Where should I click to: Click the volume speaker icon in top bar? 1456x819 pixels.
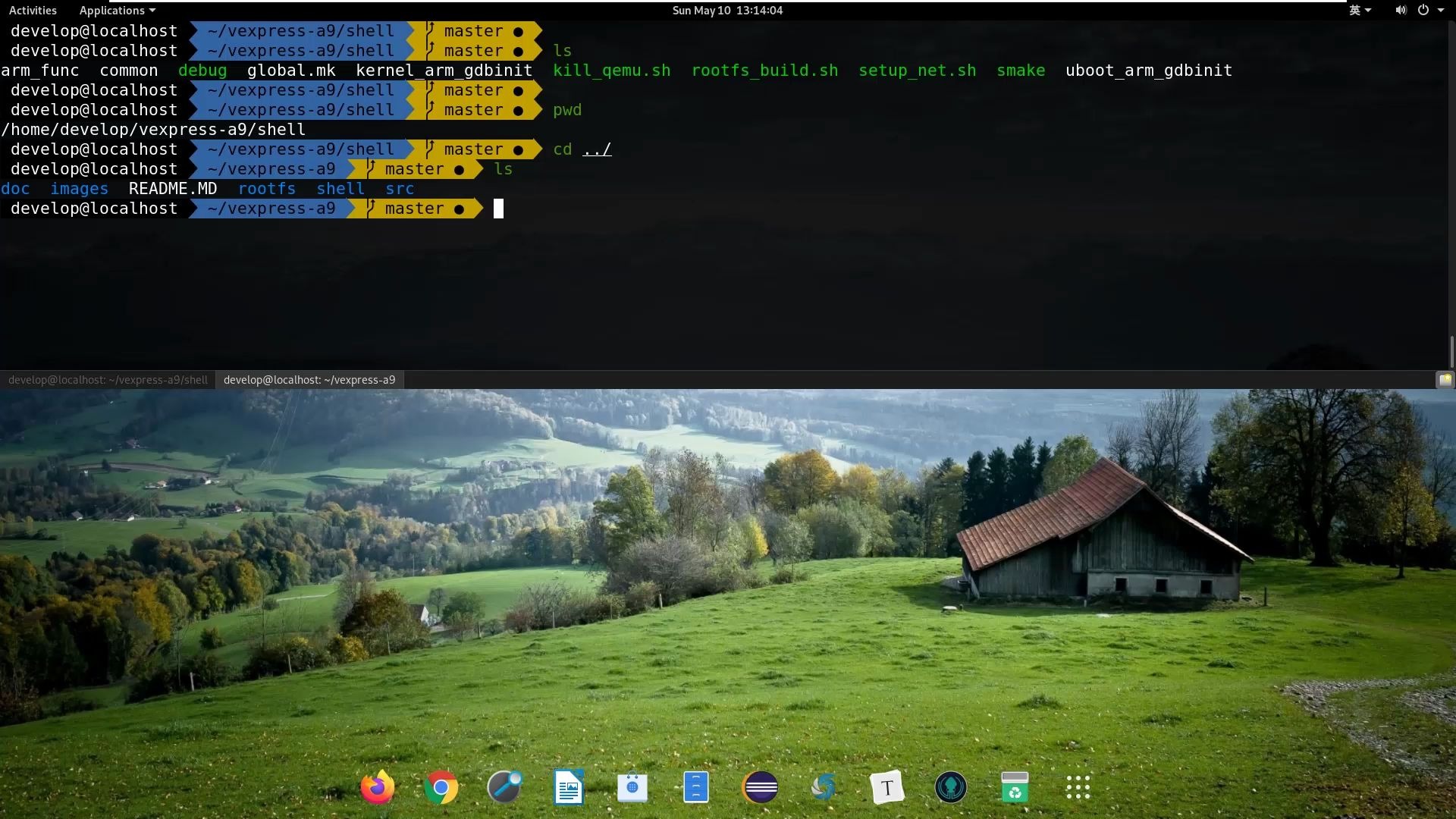point(1399,10)
